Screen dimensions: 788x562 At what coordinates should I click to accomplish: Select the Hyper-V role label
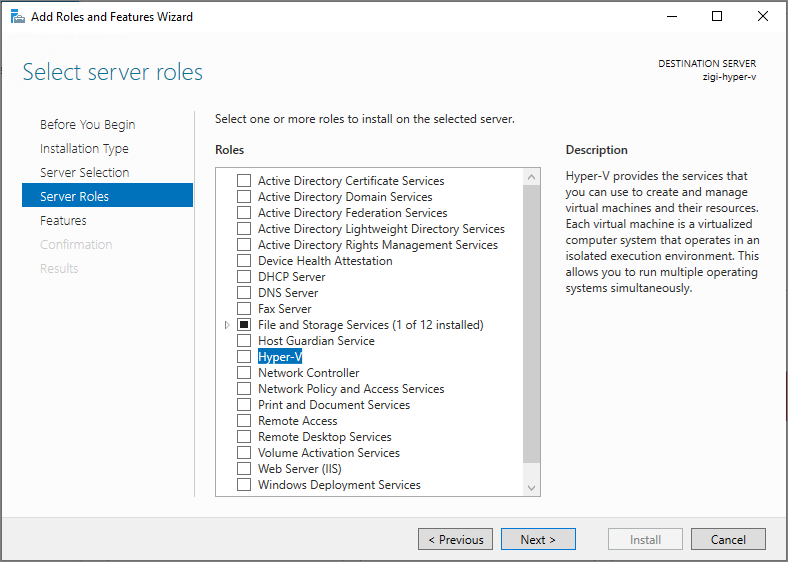coord(280,357)
